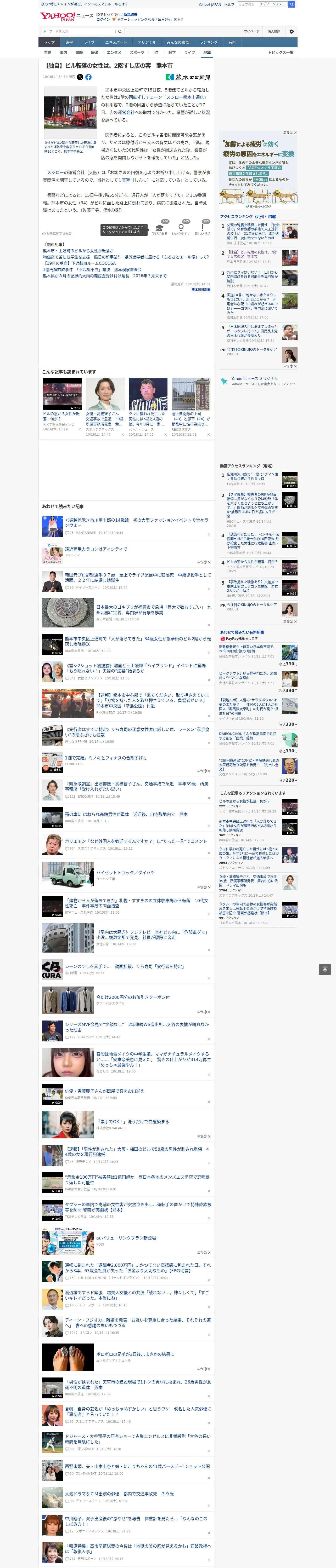The height and width of the screenshot is (1568, 336).
Task: React with 学びがある graduation cap icon
Action: coord(160,227)
